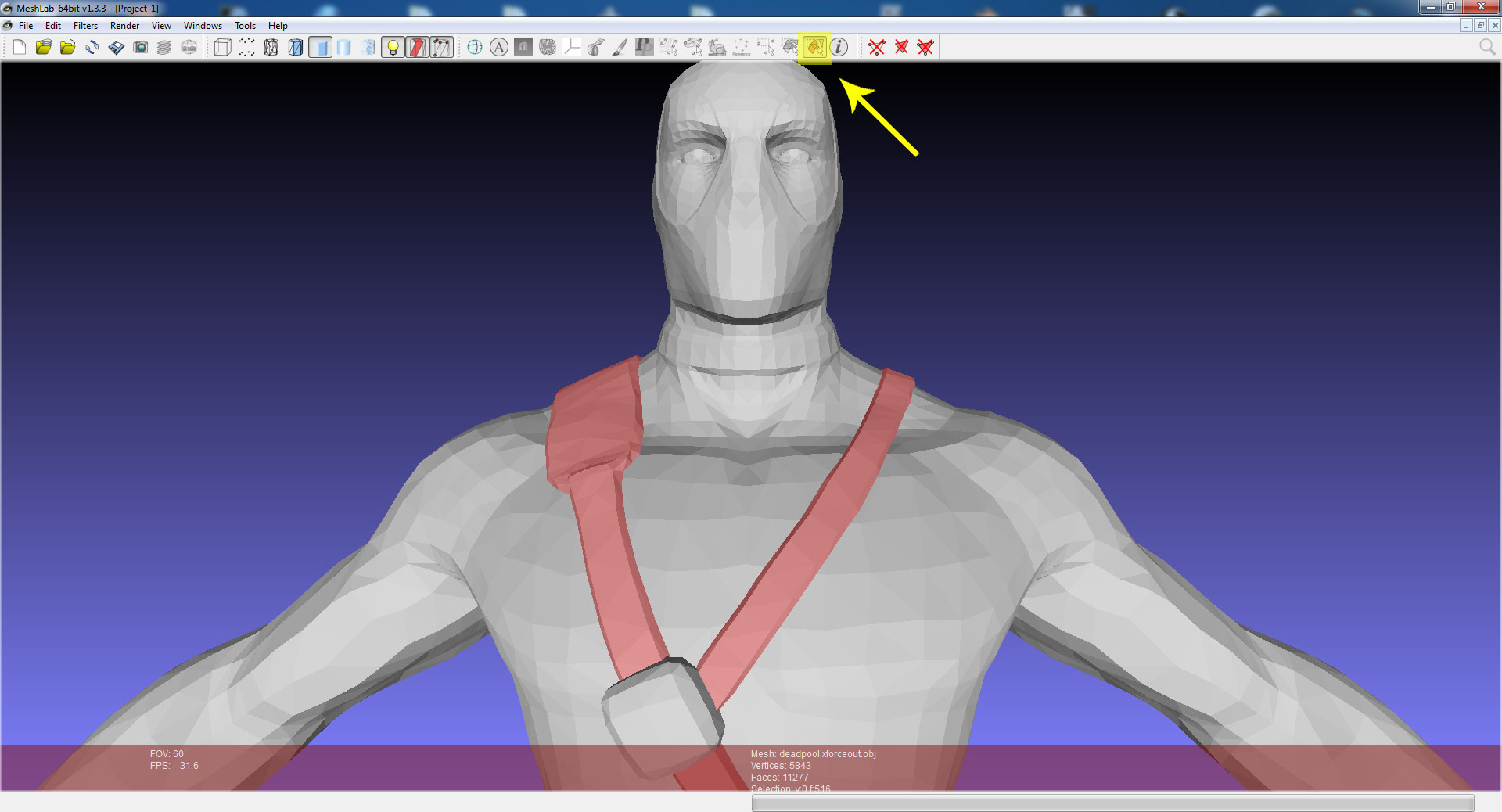The height and width of the screenshot is (812, 1502).
Task: Click the greyed-out sphere raster icon
Action: pos(189,48)
